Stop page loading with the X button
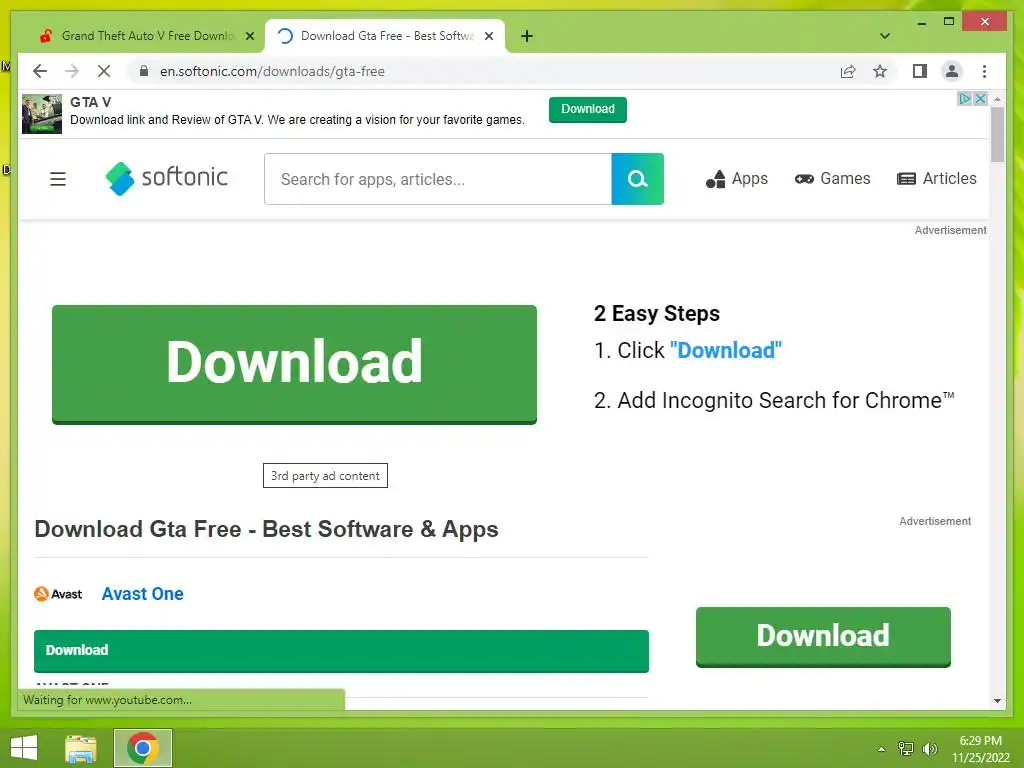Screen dimensions: 1024x768 pos(104,71)
